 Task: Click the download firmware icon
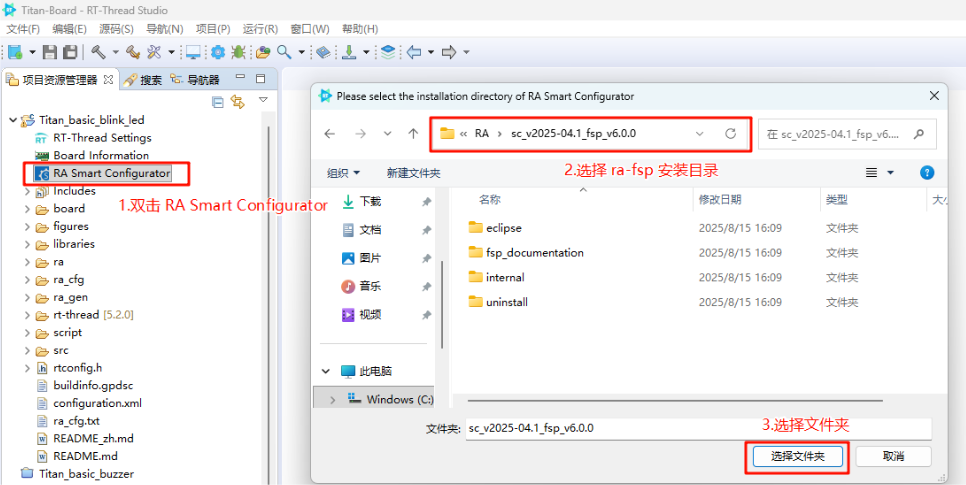[x=349, y=52]
